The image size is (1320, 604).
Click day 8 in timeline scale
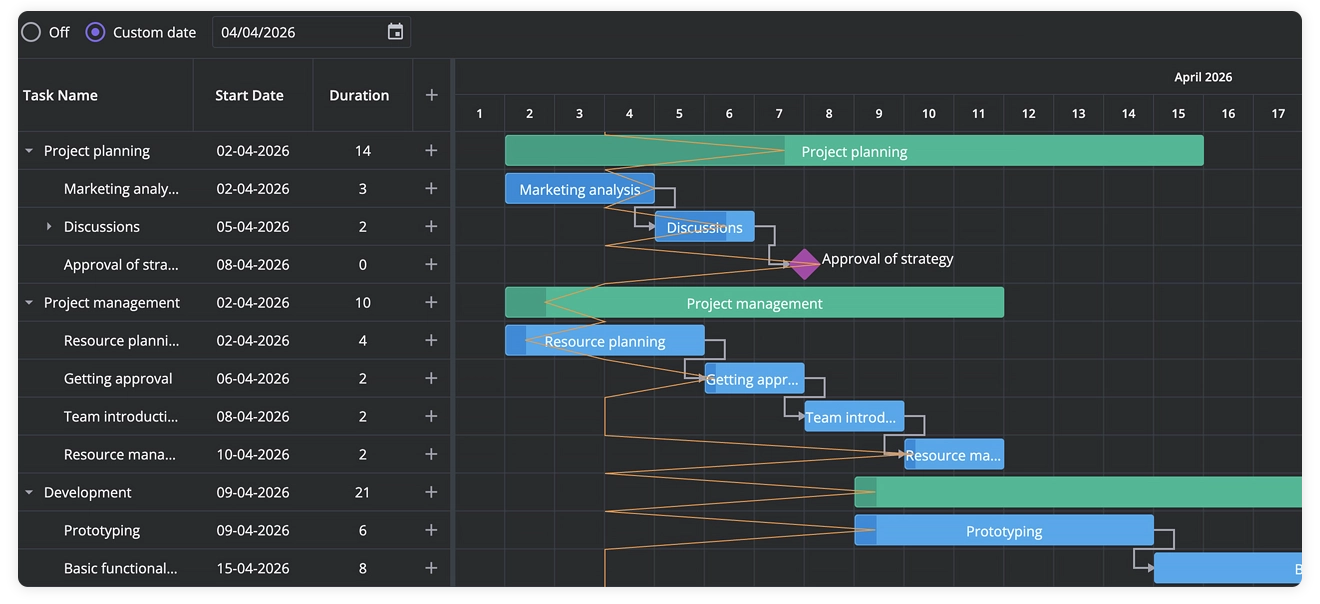[829, 113]
